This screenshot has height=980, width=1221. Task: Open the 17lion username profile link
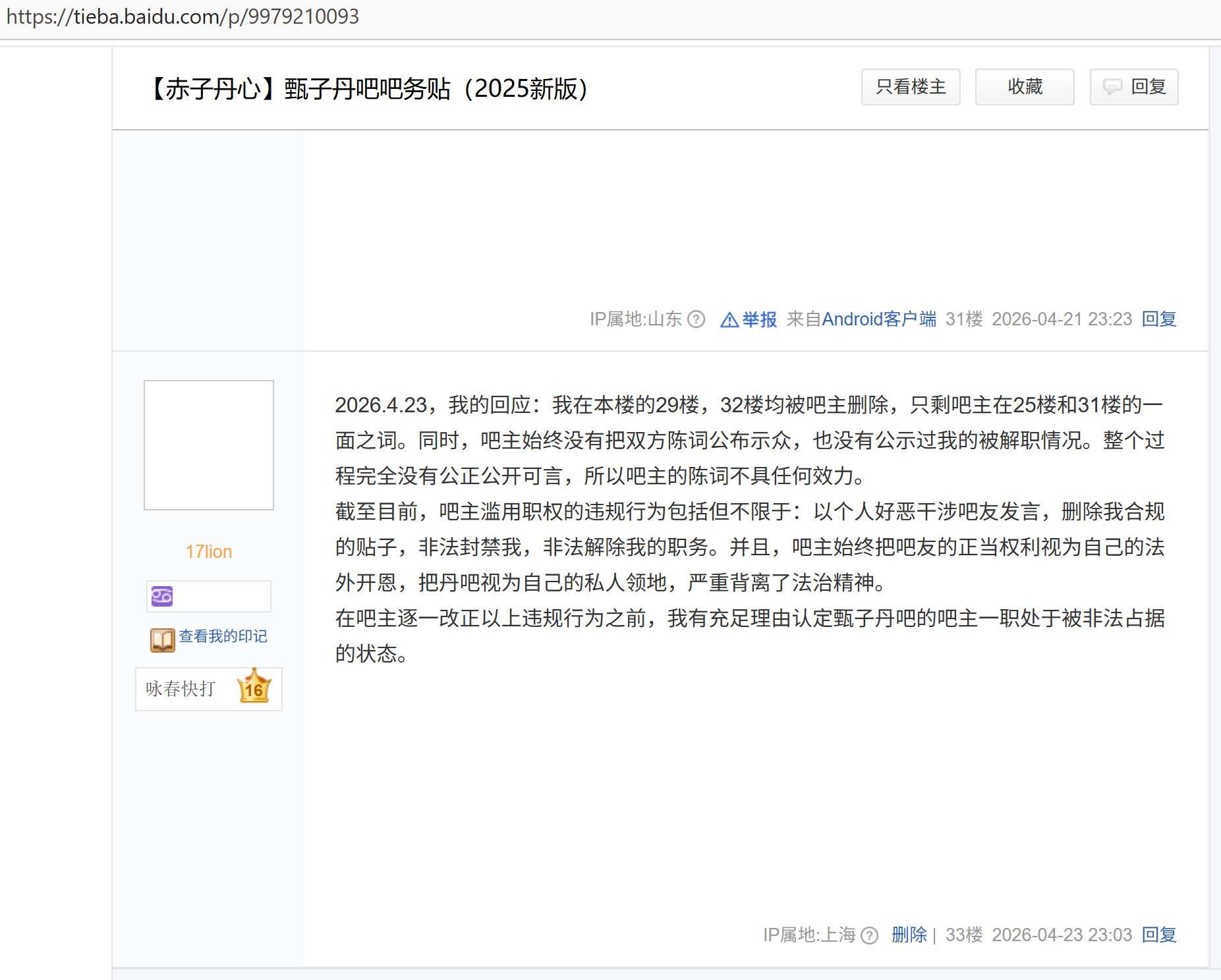coord(209,552)
